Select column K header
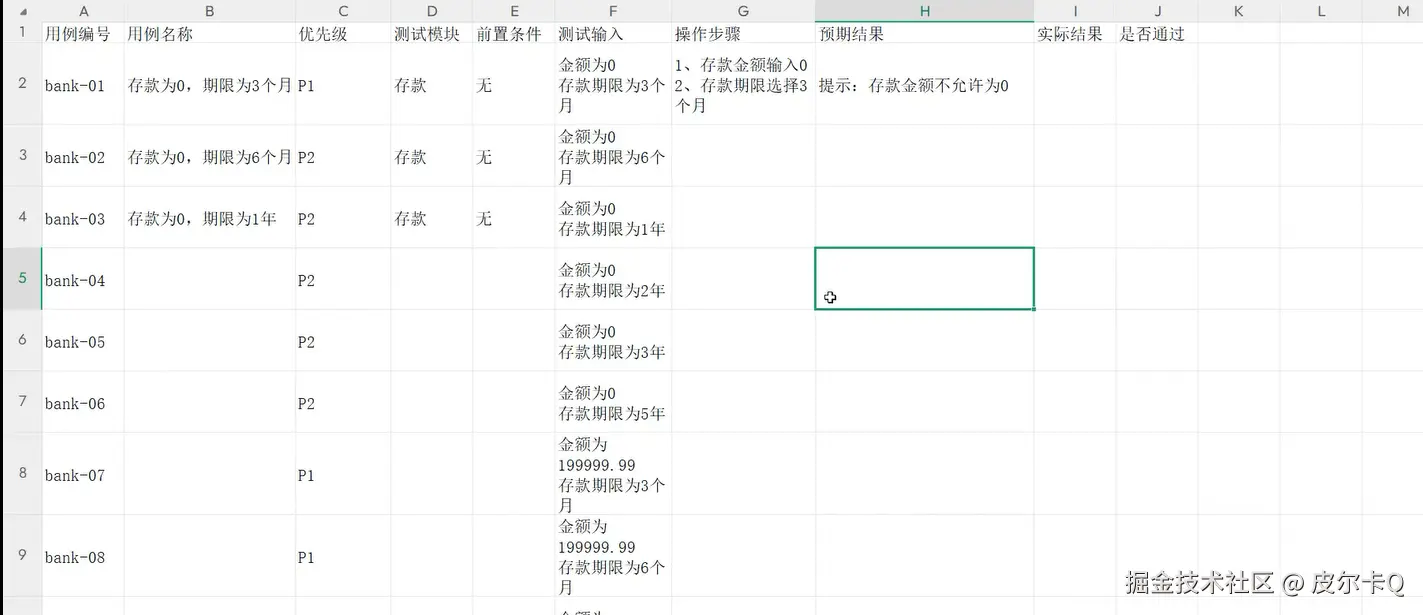Screen dimensions: 1423x615 [x=1239, y=11]
